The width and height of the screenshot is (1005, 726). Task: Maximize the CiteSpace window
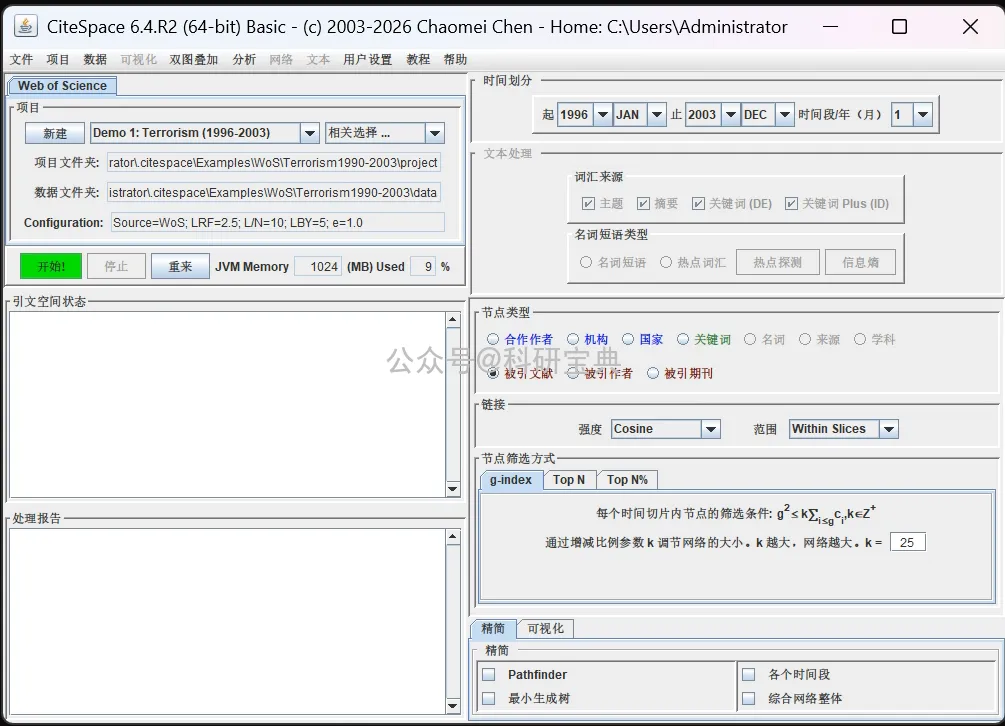point(900,26)
